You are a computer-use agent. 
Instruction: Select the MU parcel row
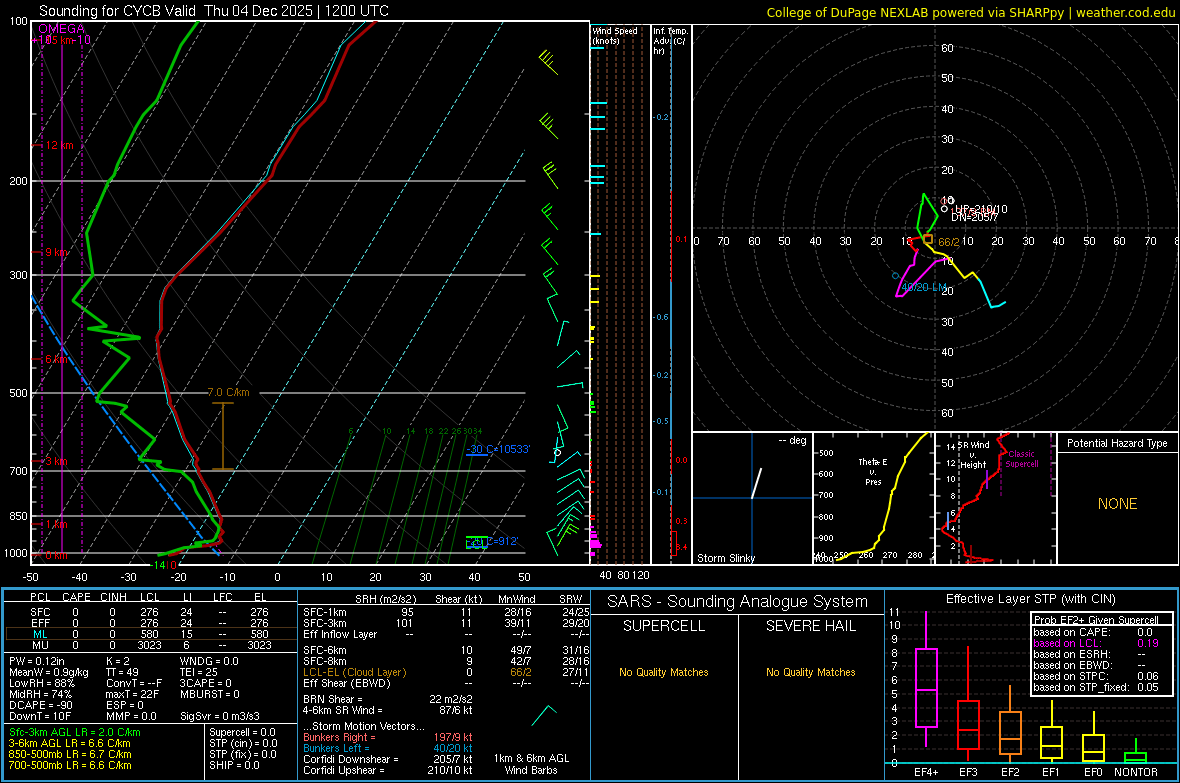150,645
